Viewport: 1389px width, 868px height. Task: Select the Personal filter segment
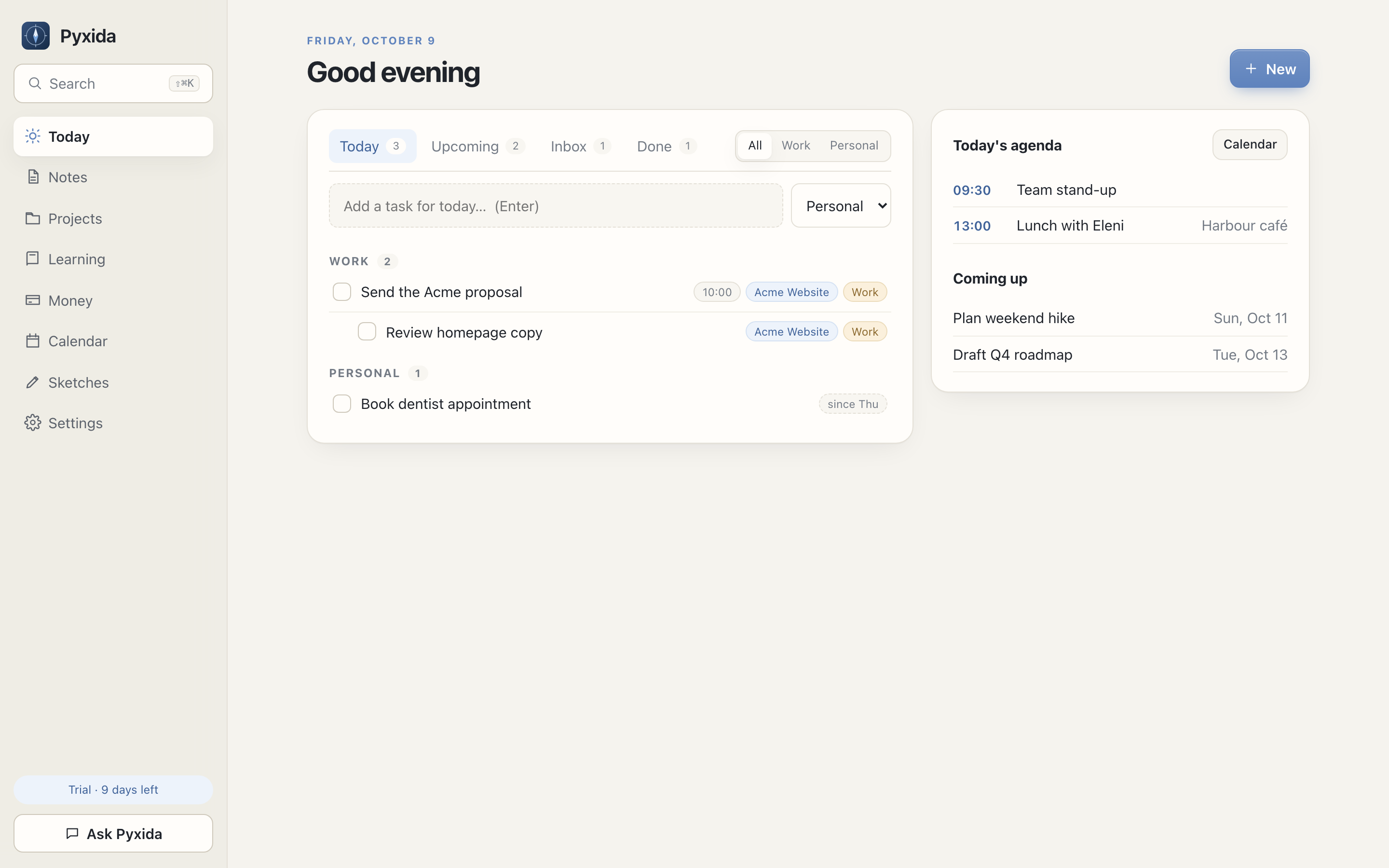(854, 146)
